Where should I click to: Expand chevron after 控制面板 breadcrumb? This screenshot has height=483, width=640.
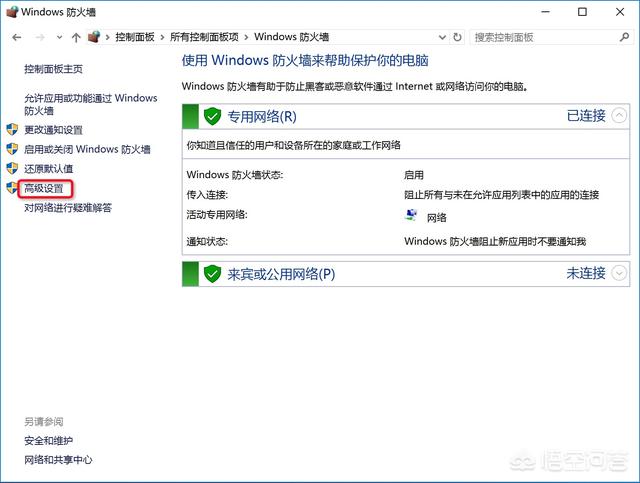click(x=162, y=38)
